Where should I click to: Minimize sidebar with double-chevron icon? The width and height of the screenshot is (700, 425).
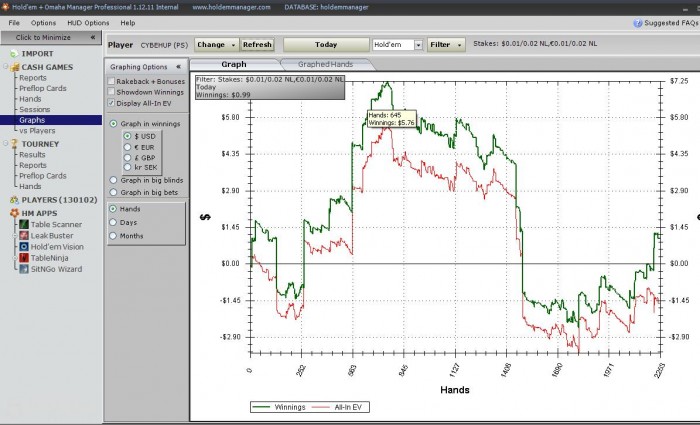point(93,38)
